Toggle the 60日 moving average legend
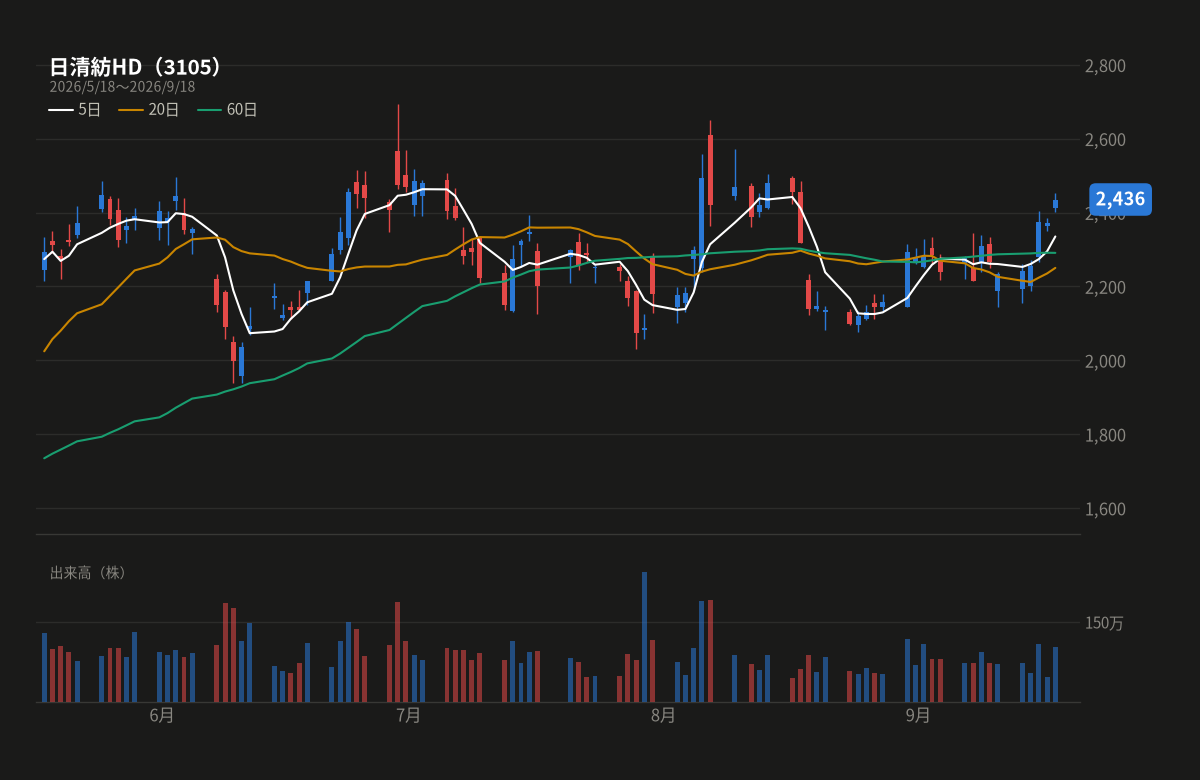The height and width of the screenshot is (780, 1200). pyautogui.click(x=227, y=110)
